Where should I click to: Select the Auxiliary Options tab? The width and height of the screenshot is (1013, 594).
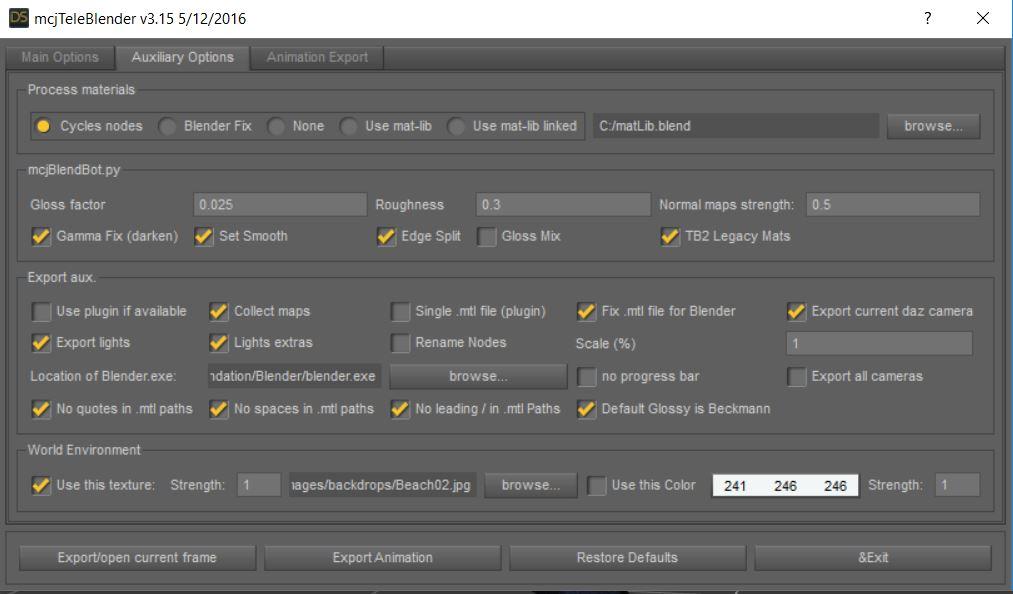pos(183,57)
